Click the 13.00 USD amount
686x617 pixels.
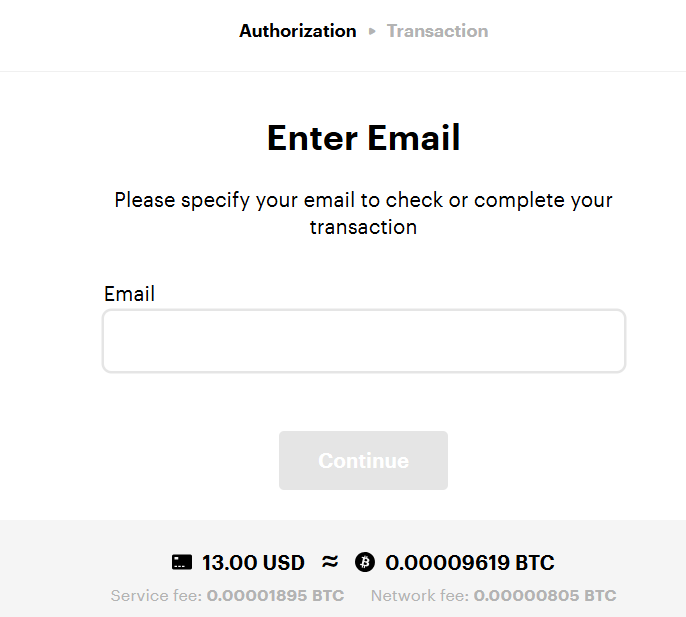(x=253, y=563)
